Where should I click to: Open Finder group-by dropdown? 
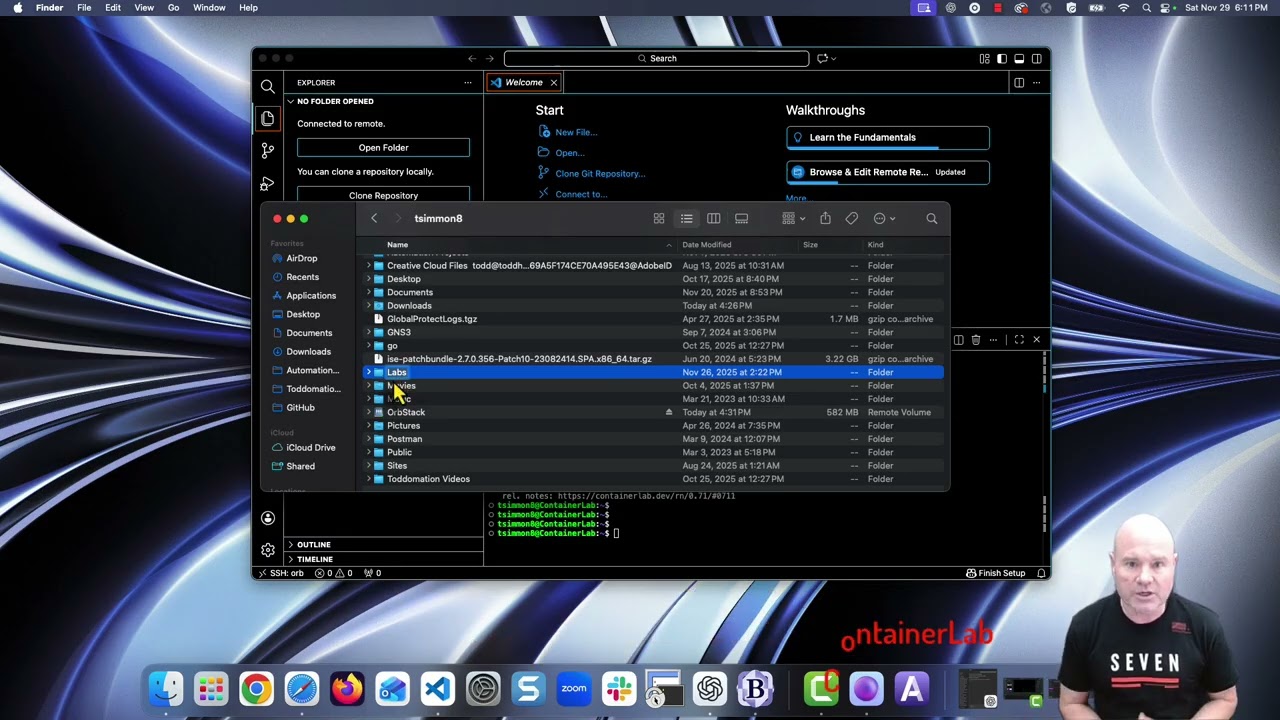point(794,218)
